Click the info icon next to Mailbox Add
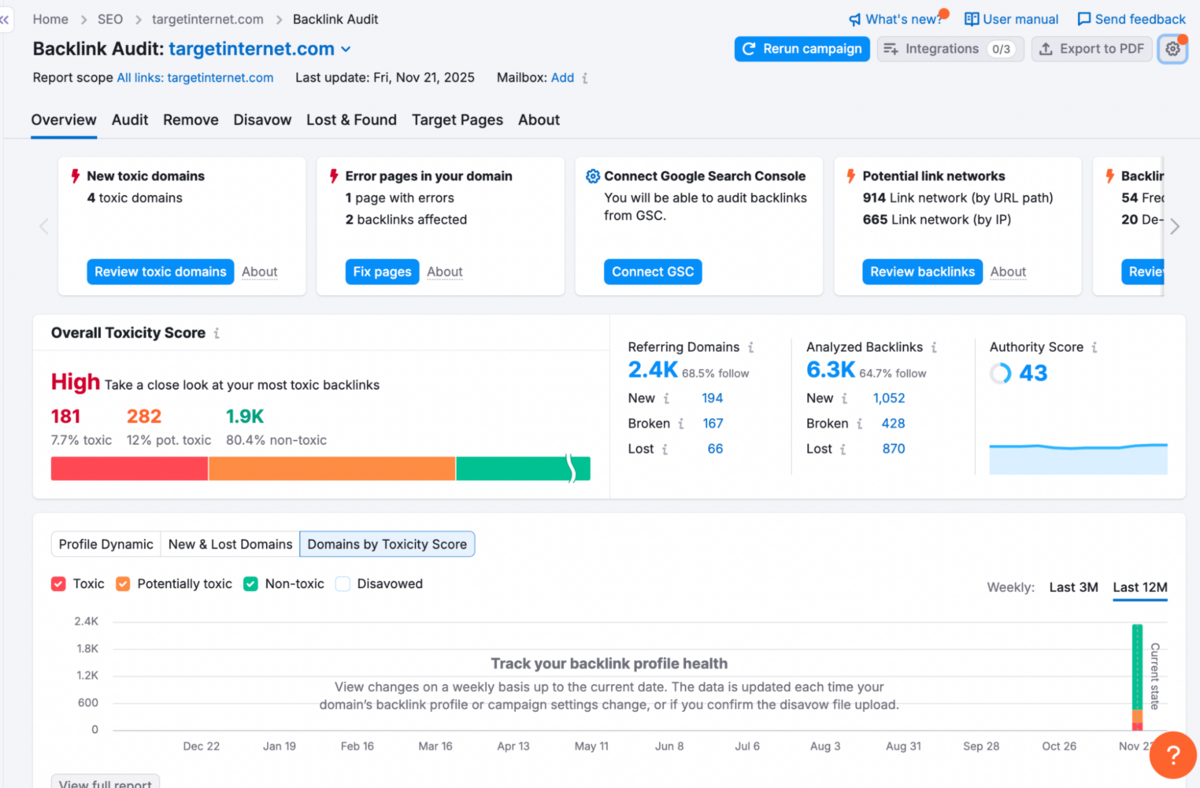Image resolution: width=1200 pixels, height=788 pixels. [585, 78]
